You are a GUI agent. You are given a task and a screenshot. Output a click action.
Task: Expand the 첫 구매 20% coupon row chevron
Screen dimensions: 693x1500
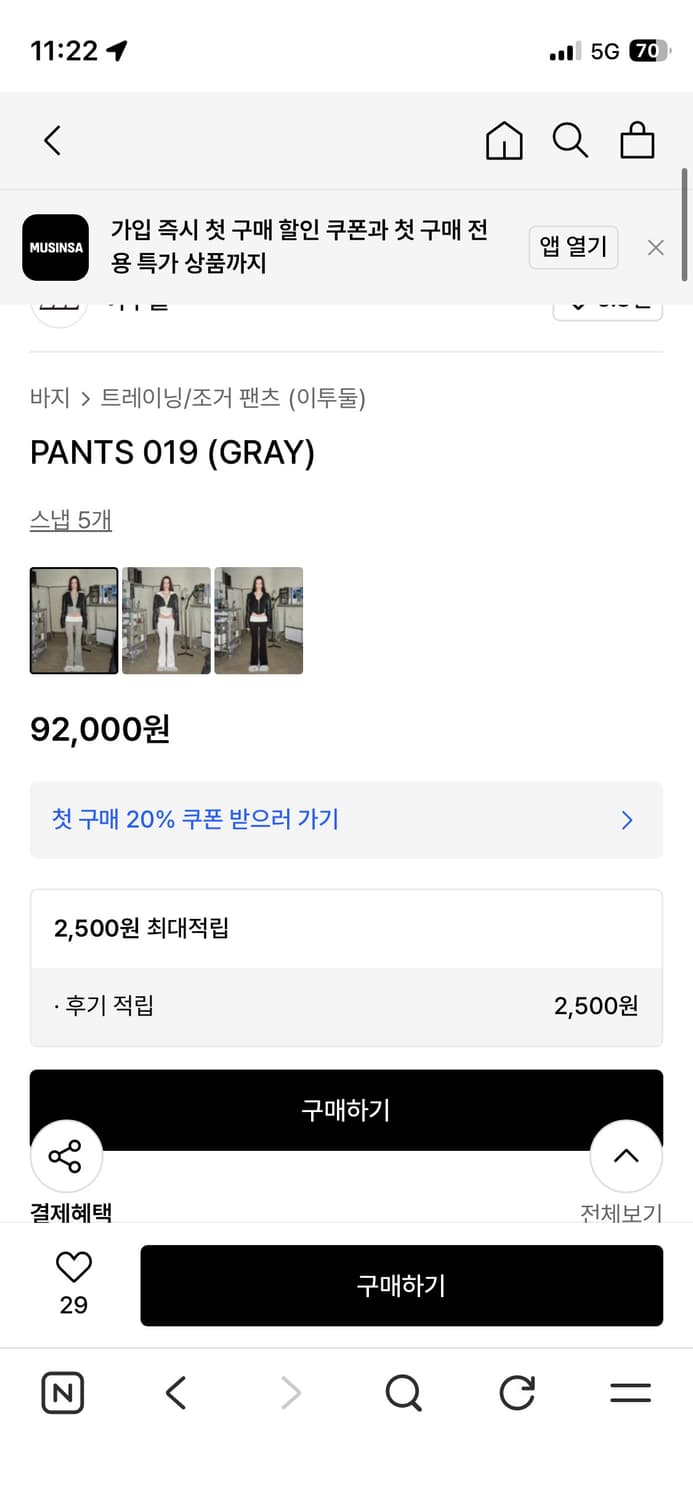627,820
